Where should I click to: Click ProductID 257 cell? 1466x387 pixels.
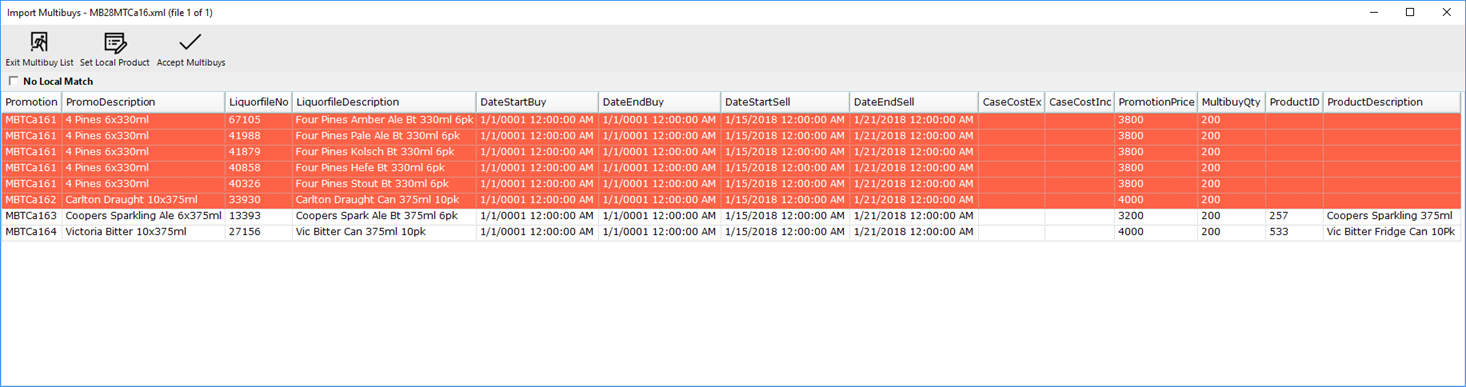pyautogui.click(x=1294, y=216)
